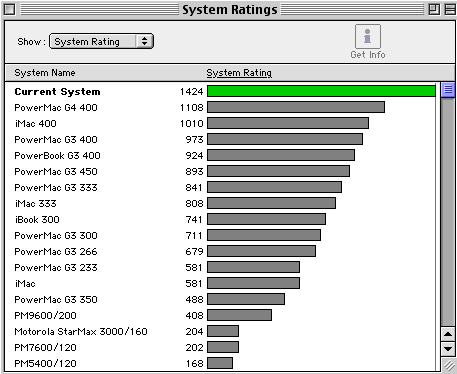Select the PowerMac G3 300 row
Image resolution: width=457 pixels, height=374 pixels.
coord(221,235)
